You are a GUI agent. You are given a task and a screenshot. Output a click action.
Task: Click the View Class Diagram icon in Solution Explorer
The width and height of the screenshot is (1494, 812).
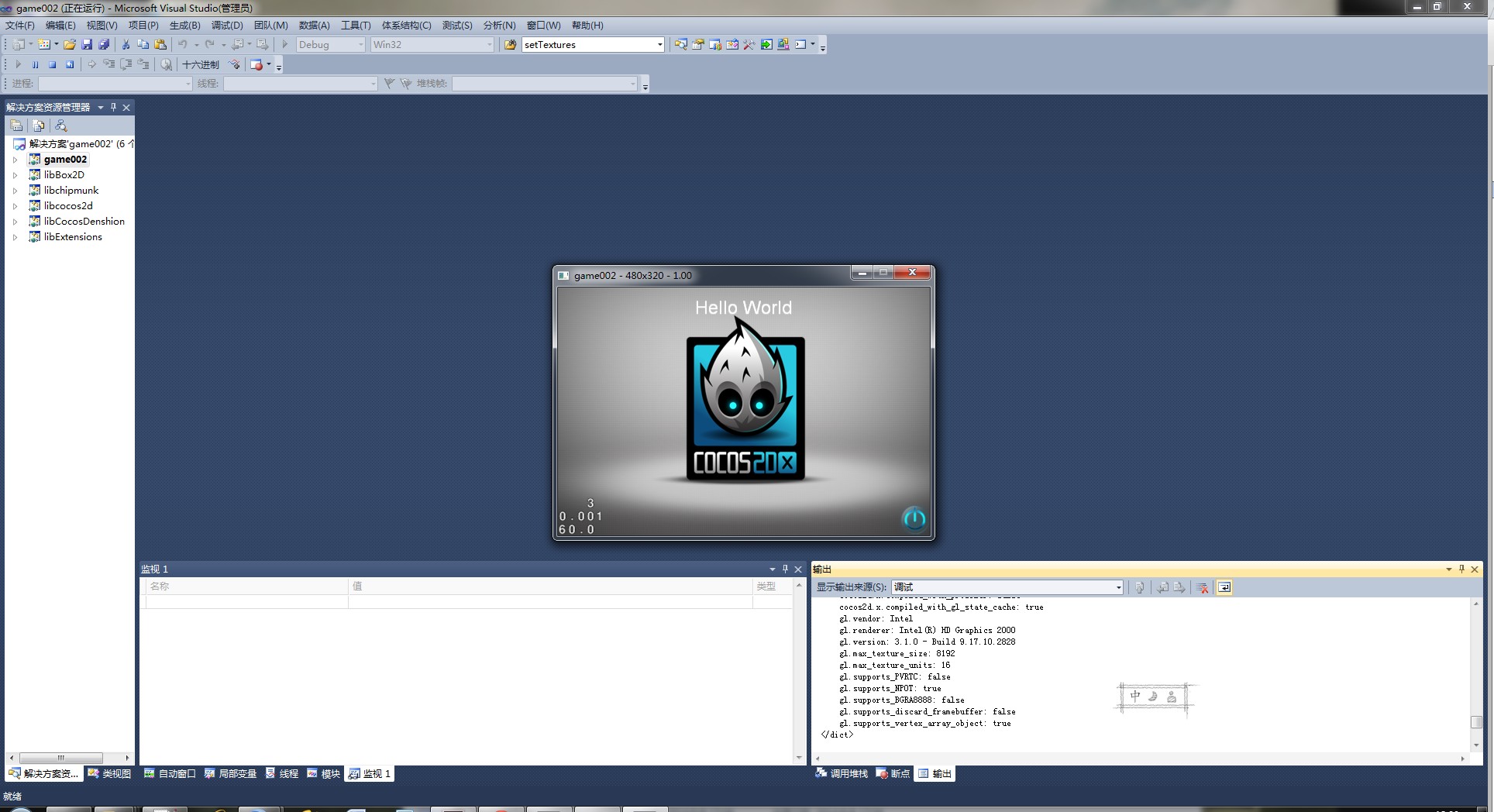61,126
